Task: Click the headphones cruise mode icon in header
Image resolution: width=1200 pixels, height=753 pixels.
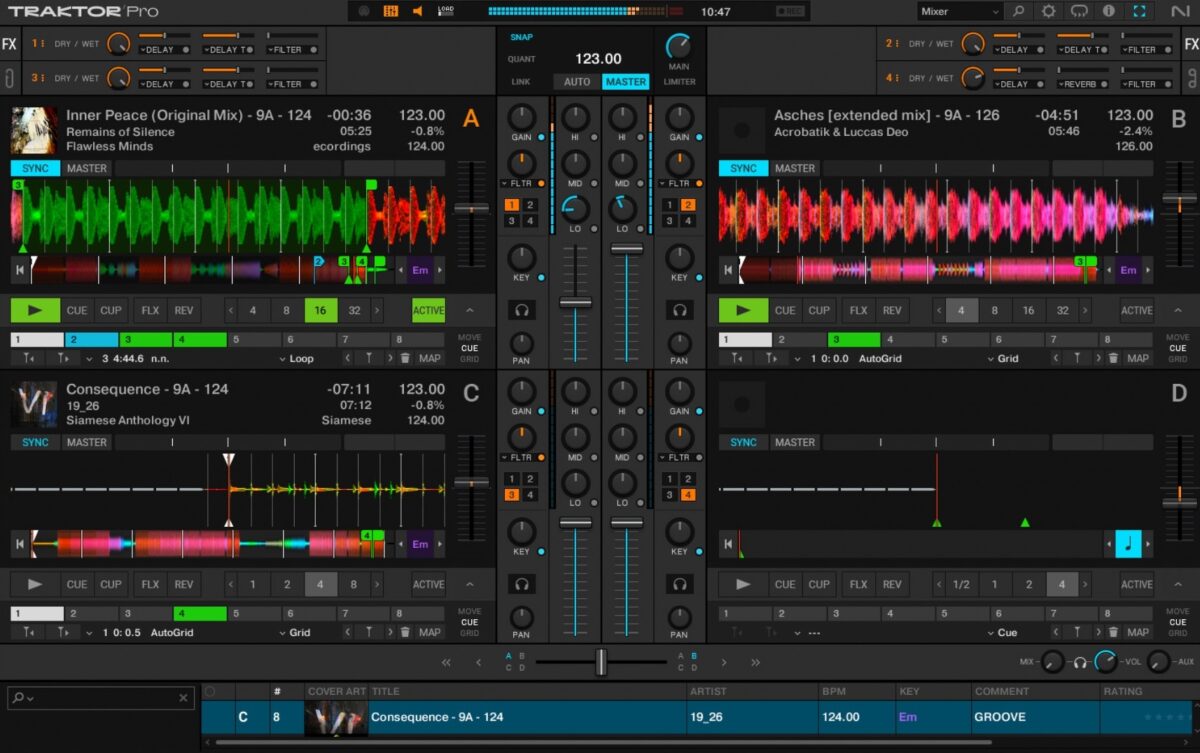Action: tap(1078, 11)
